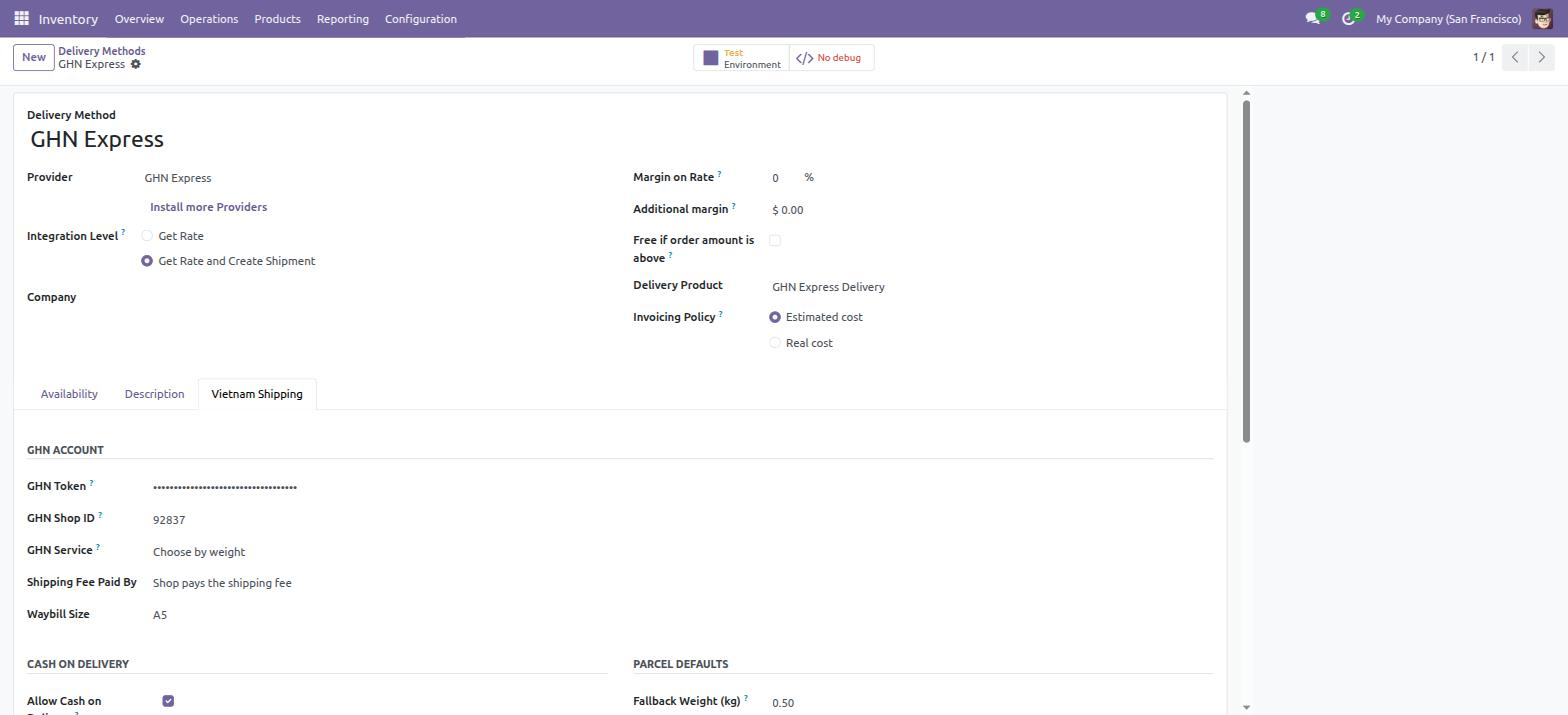Select the Vietnam Shipping tab
This screenshot has height=715, width=1568.
click(257, 394)
